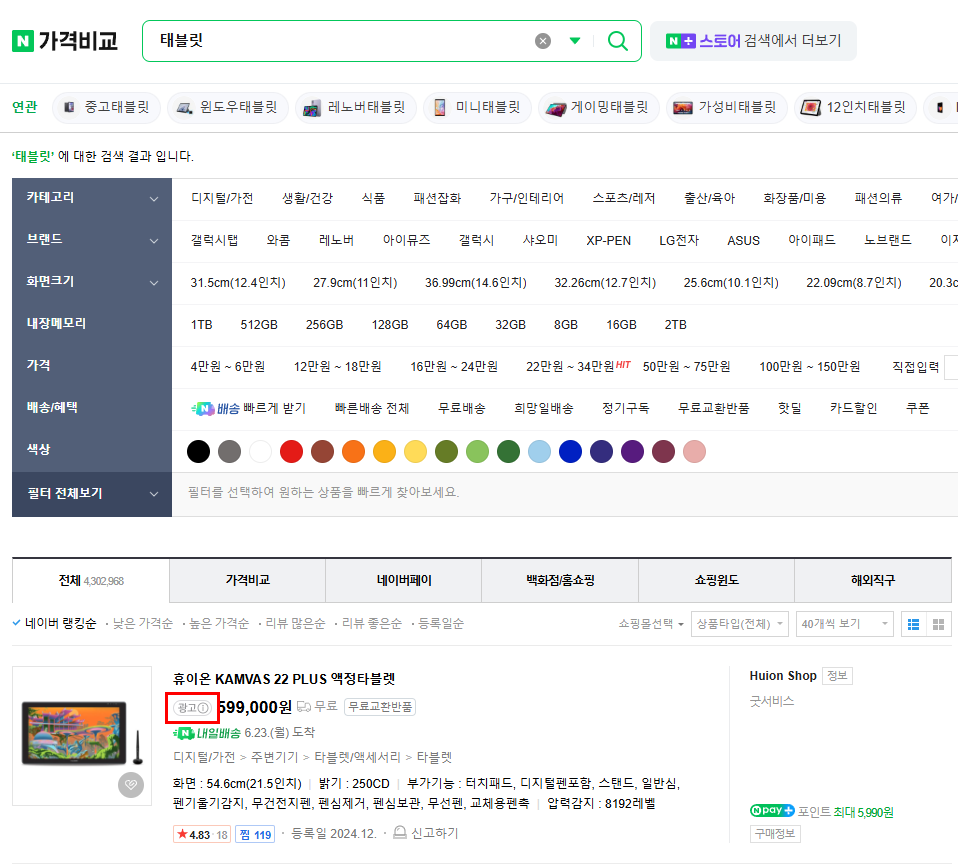The width and height of the screenshot is (958, 865).
Task: Open the KAMVAS 22 PLUS product thumbnail
Action: [82, 735]
